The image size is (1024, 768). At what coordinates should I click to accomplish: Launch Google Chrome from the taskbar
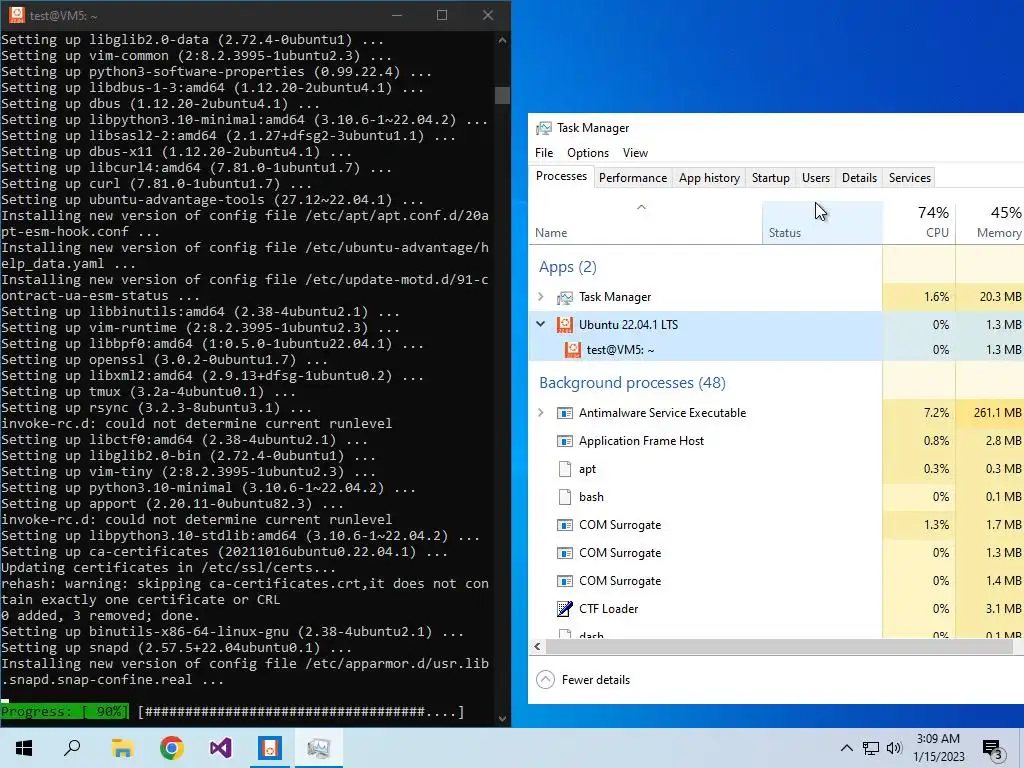coord(172,748)
